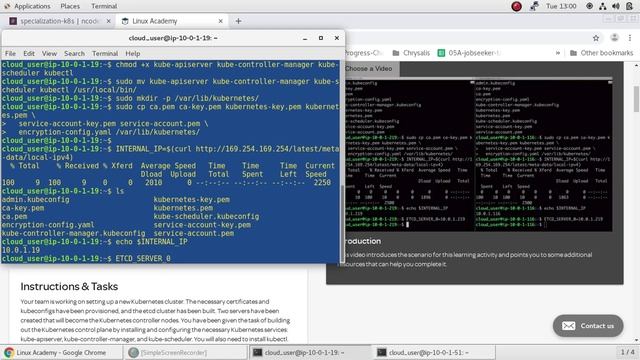This screenshot has height=360, width=640.
Task: Switch to the specialization-k8s browser tab
Action: click(x=59, y=21)
